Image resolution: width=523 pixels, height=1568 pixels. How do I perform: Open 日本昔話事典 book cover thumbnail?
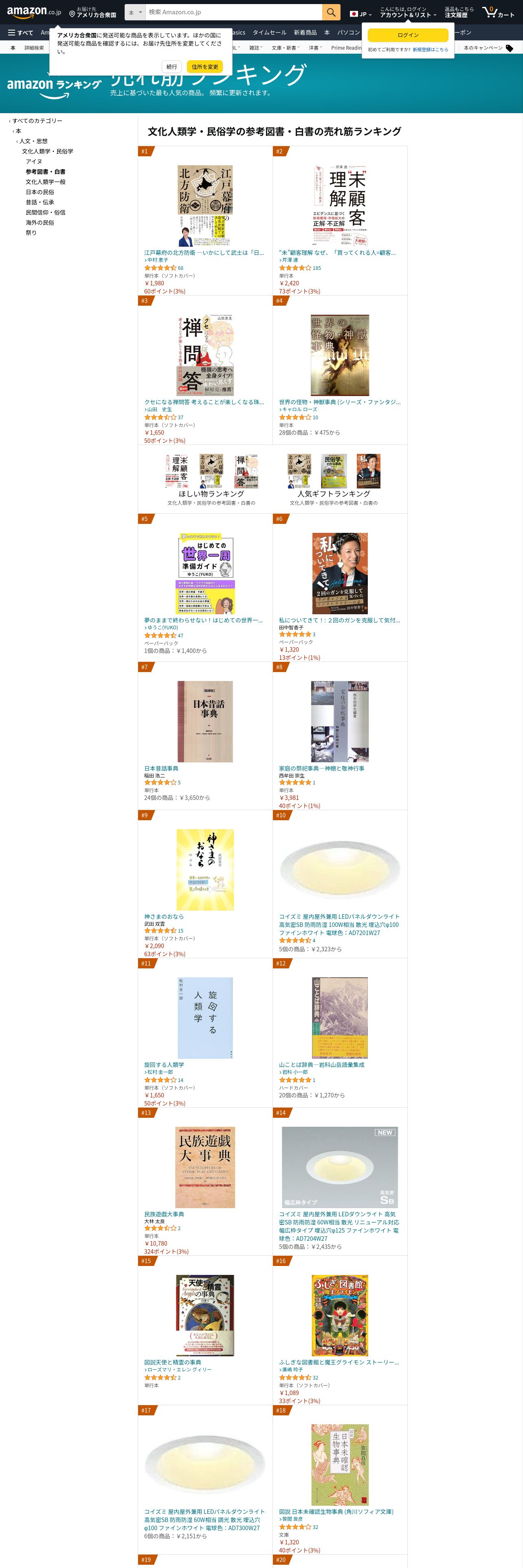[205, 721]
